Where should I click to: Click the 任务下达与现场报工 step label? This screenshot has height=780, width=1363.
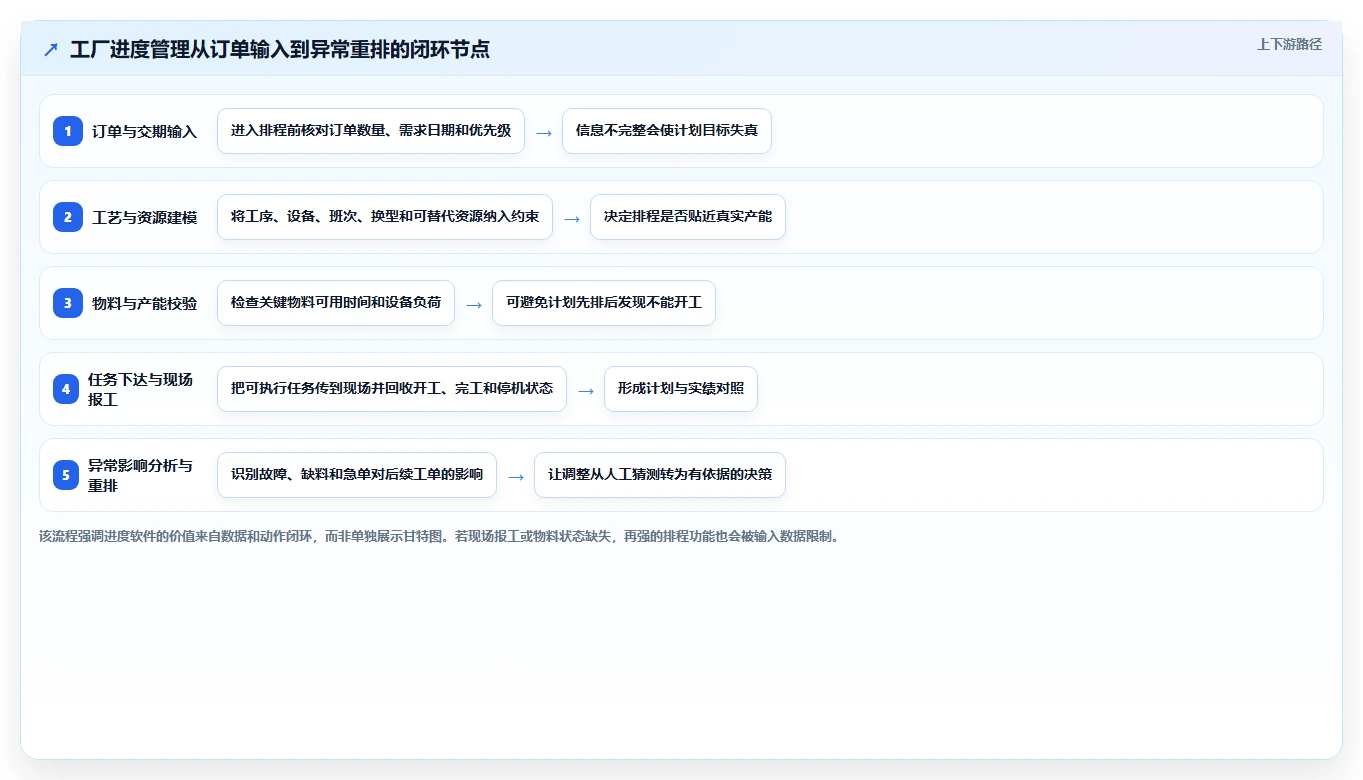pos(141,389)
